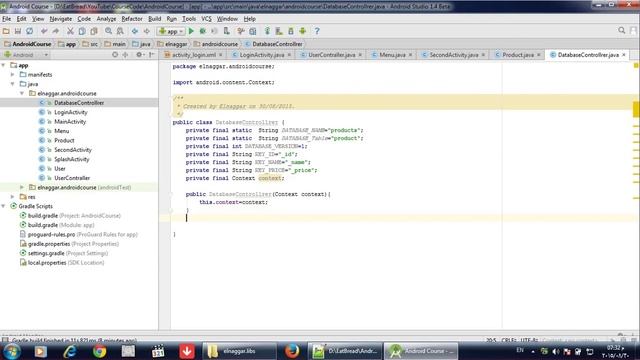Open settings.gradle in the project tree

(64, 253)
